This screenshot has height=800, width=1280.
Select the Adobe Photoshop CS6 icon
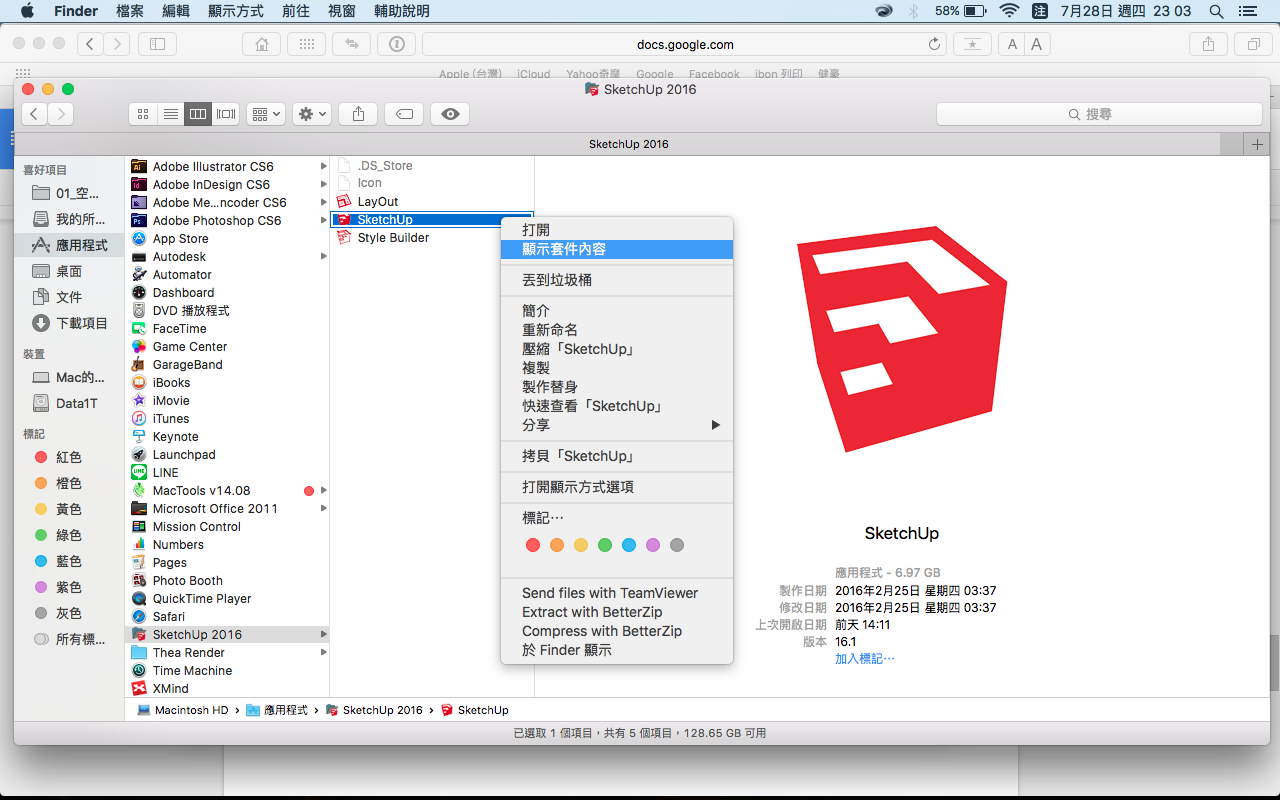(139, 221)
